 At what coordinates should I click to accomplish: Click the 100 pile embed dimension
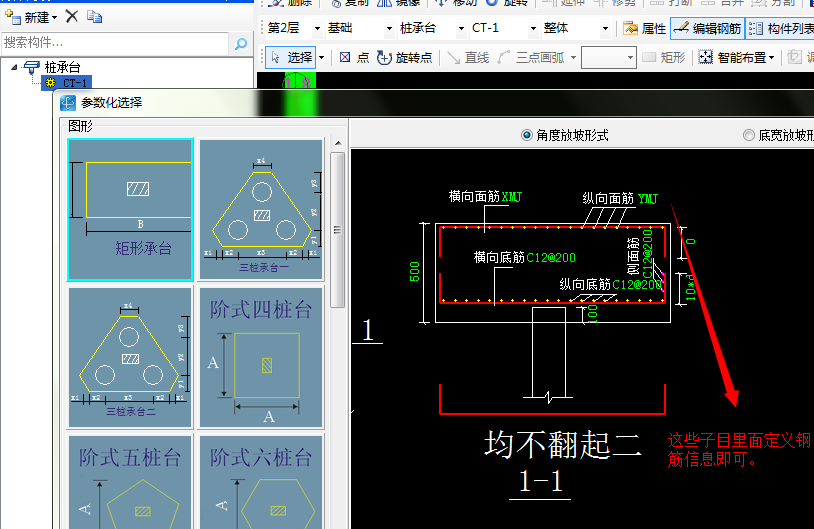pyautogui.click(x=592, y=314)
